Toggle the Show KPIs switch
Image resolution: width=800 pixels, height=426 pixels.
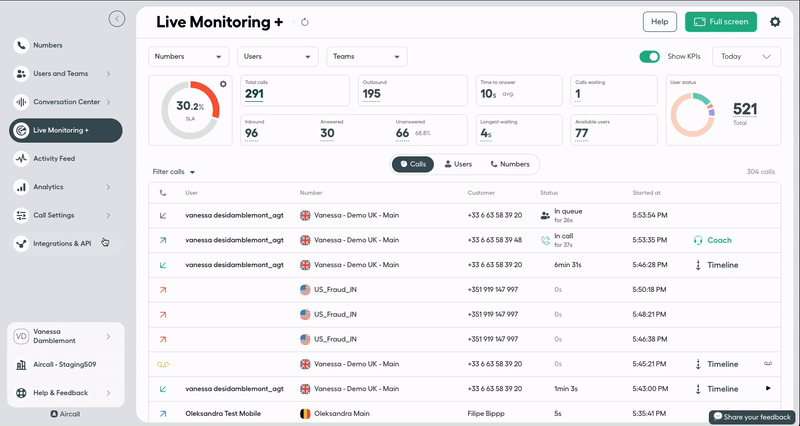(x=650, y=57)
